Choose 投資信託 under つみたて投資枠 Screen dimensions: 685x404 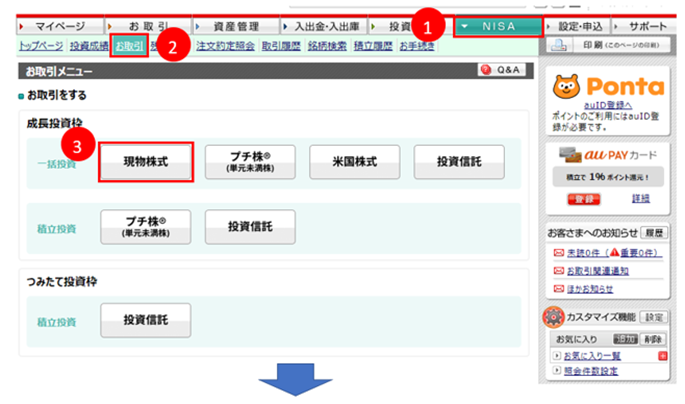click(x=146, y=320)
